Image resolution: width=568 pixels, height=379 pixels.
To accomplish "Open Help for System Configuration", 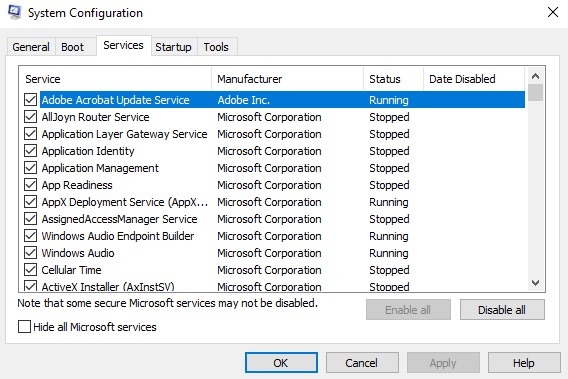I will pyautogui.click(x=524, y=363).
